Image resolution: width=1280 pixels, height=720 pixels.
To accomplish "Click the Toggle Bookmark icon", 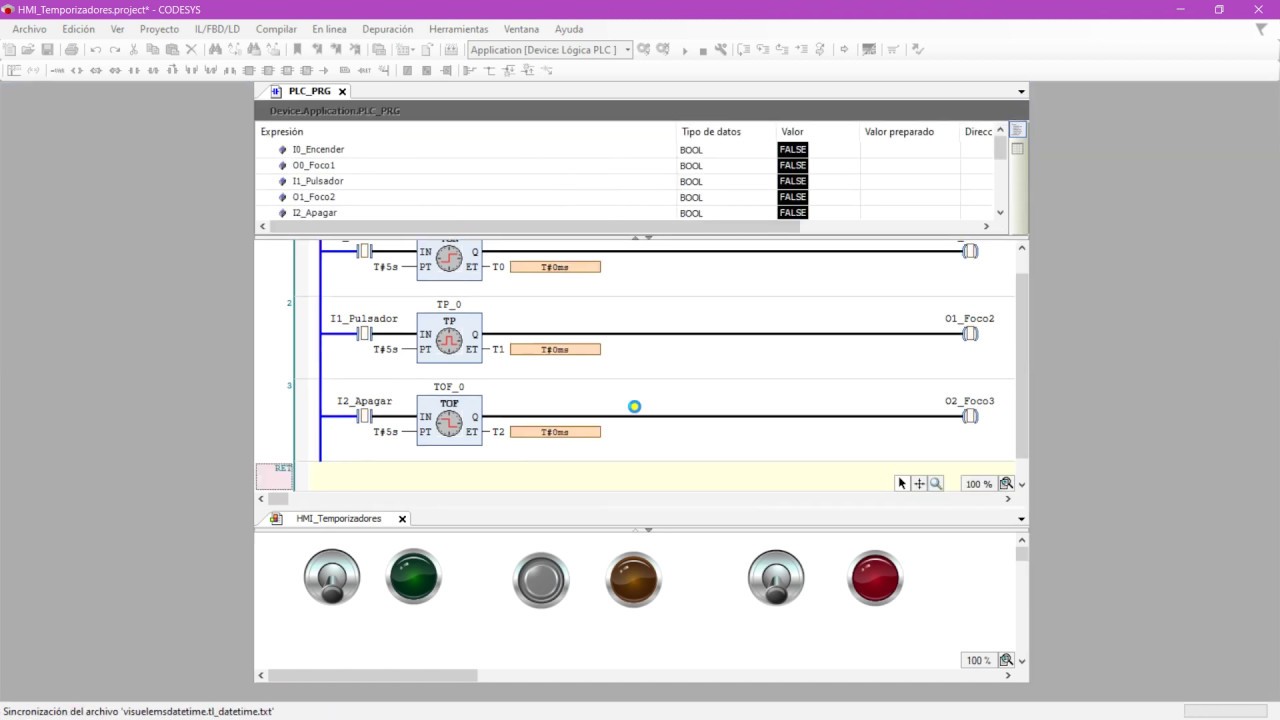I will pos(297,49).
